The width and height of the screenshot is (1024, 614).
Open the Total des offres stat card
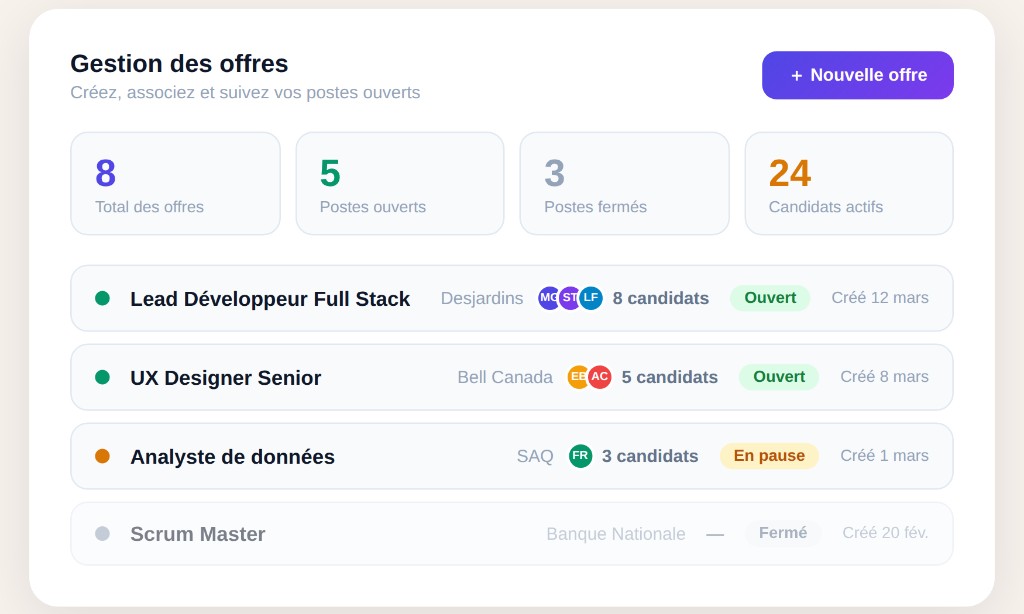point(175,183)
